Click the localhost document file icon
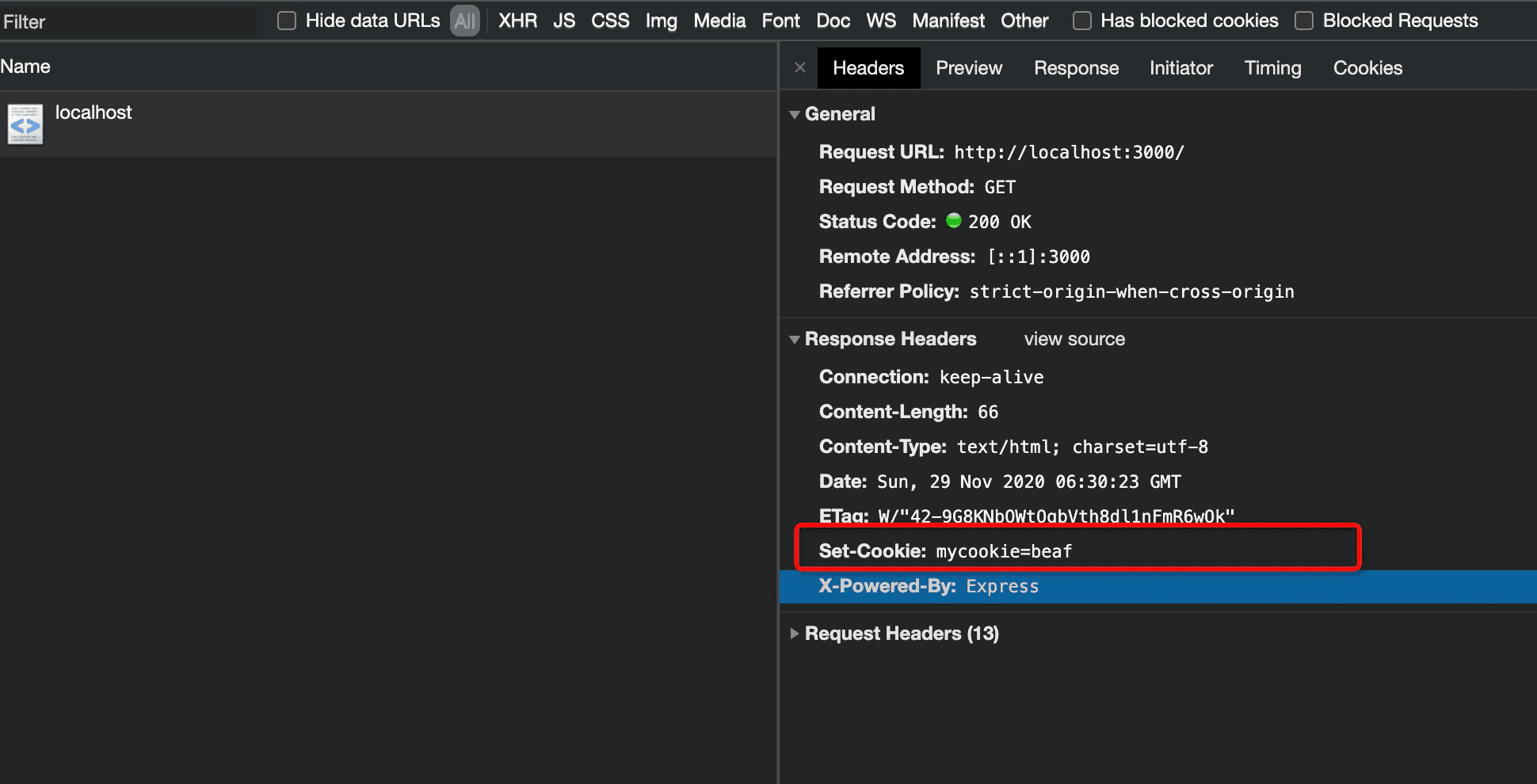The width and height of the screenshot is (1537, 784). point(25,124)
